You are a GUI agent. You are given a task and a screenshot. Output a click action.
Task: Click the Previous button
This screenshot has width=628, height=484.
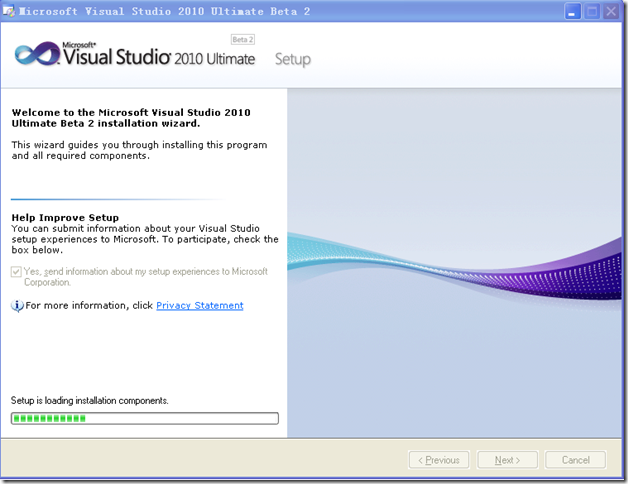(x=439, y=460)
